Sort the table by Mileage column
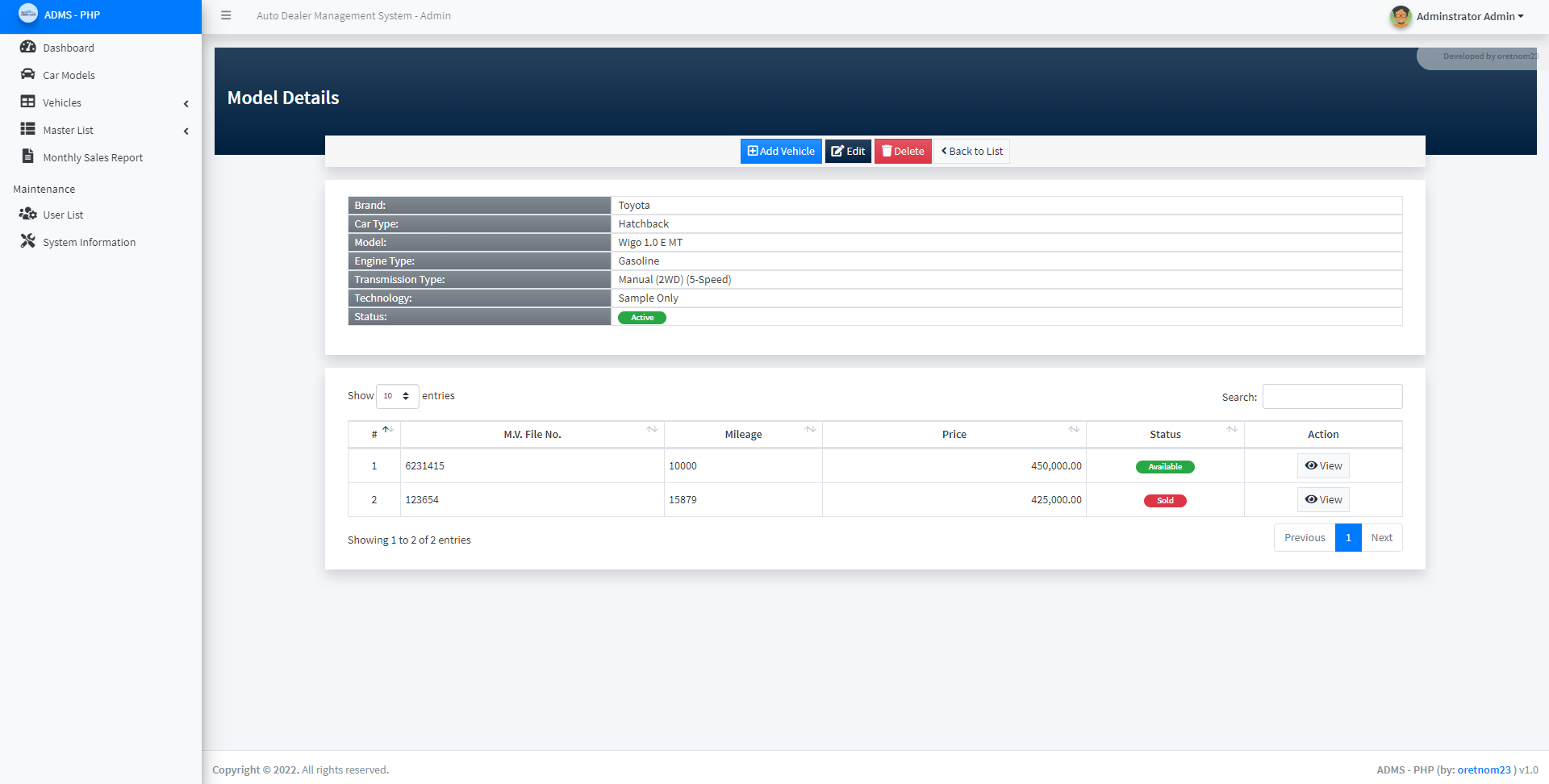 742,434
